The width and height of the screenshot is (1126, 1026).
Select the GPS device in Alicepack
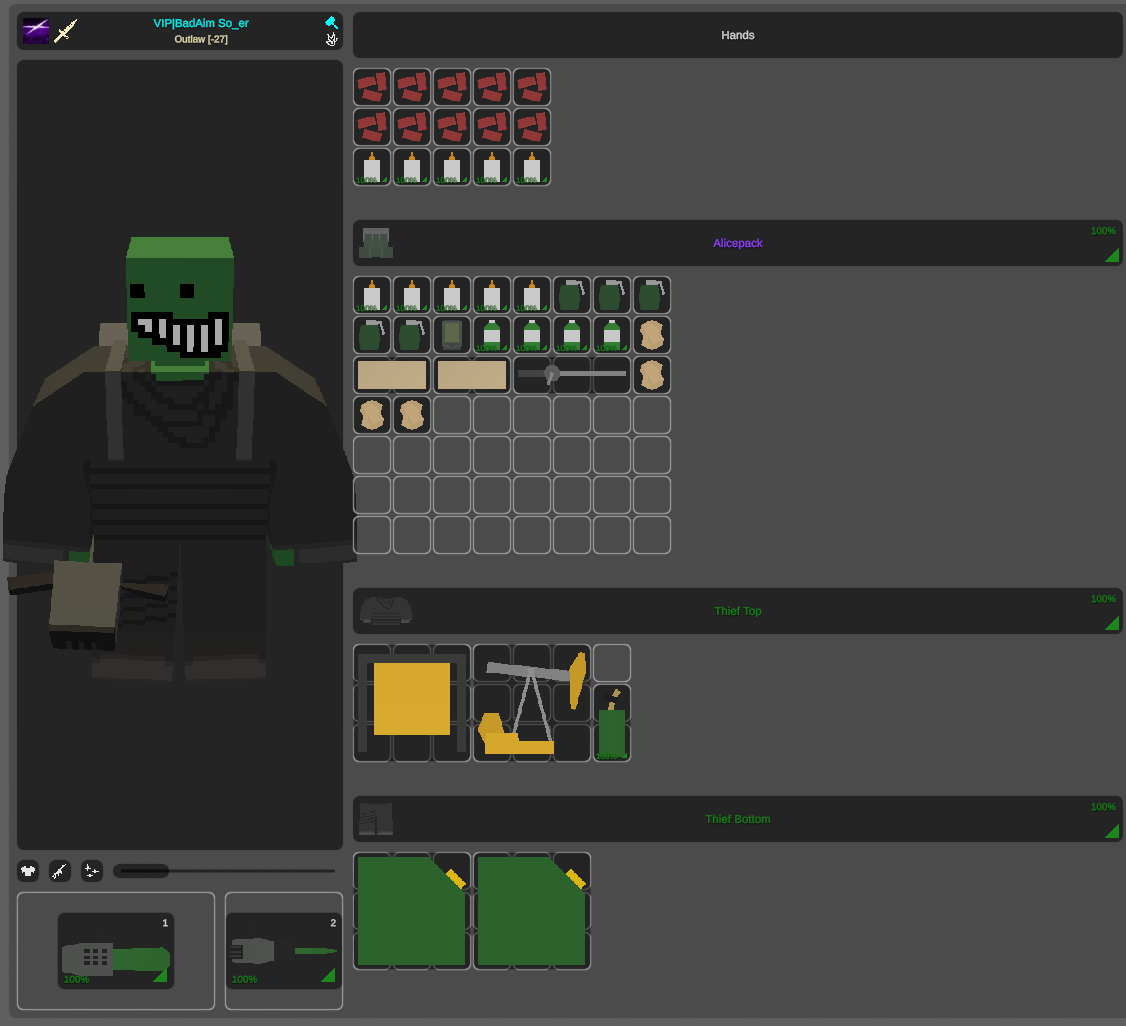click(x=452, y=335)
